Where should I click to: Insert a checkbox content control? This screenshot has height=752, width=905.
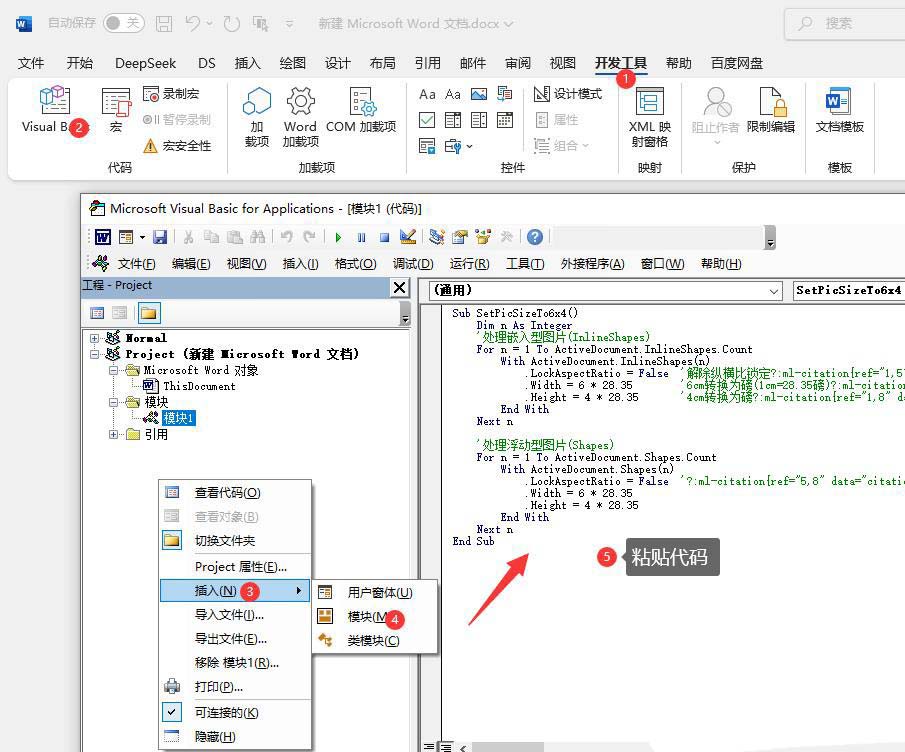tap(427, 120)
